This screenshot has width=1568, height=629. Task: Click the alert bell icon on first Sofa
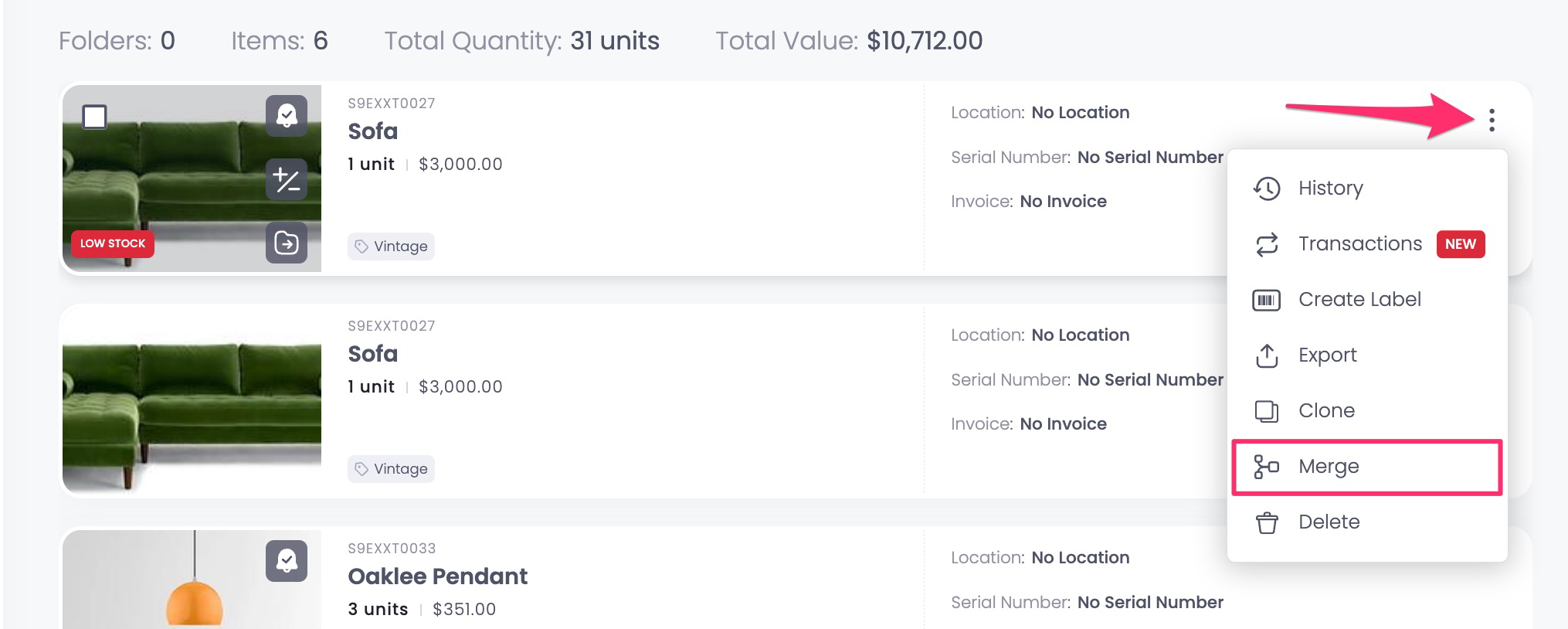click(287, 116)
